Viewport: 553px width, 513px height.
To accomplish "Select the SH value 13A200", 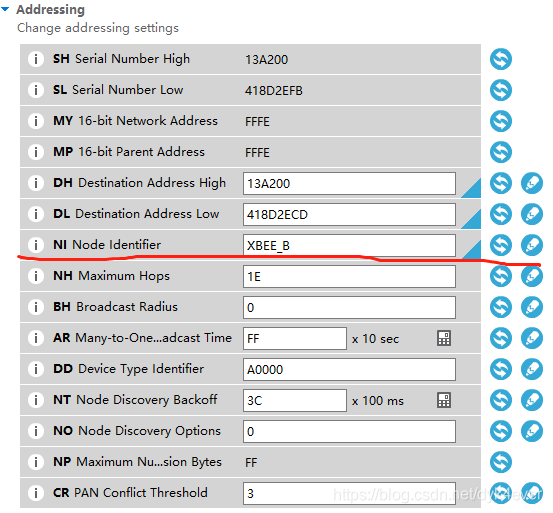I will [x=267, y=60].
